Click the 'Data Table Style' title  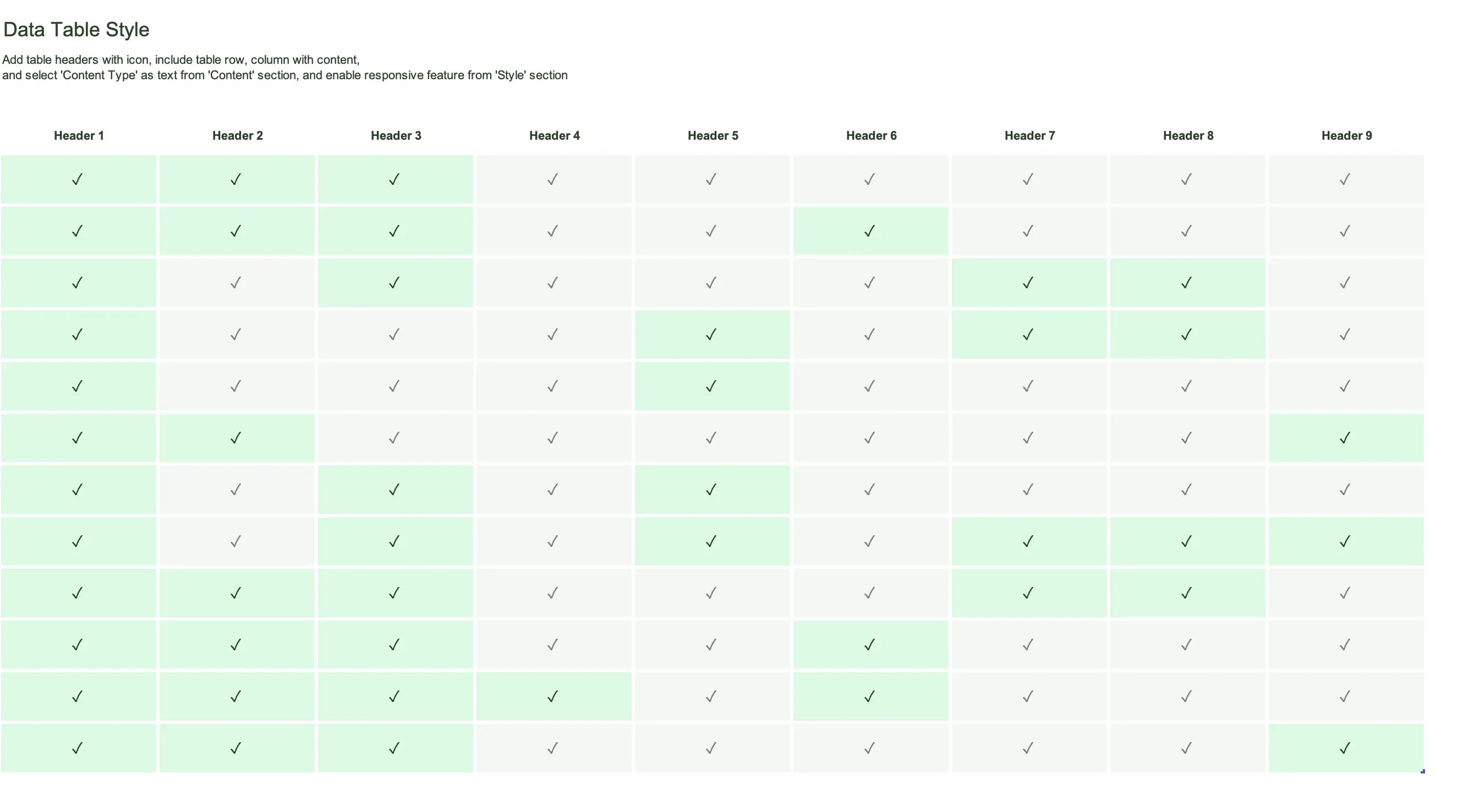76,30
